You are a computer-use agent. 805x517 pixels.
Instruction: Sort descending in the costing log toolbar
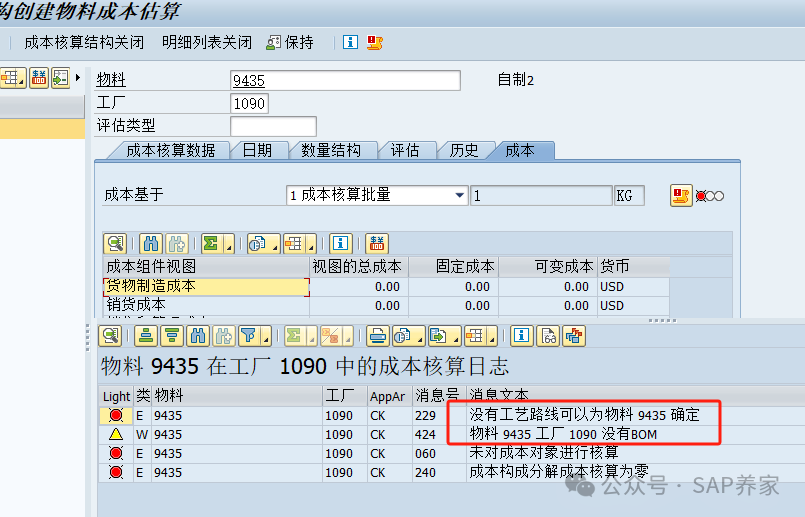(x=172, y=336)
